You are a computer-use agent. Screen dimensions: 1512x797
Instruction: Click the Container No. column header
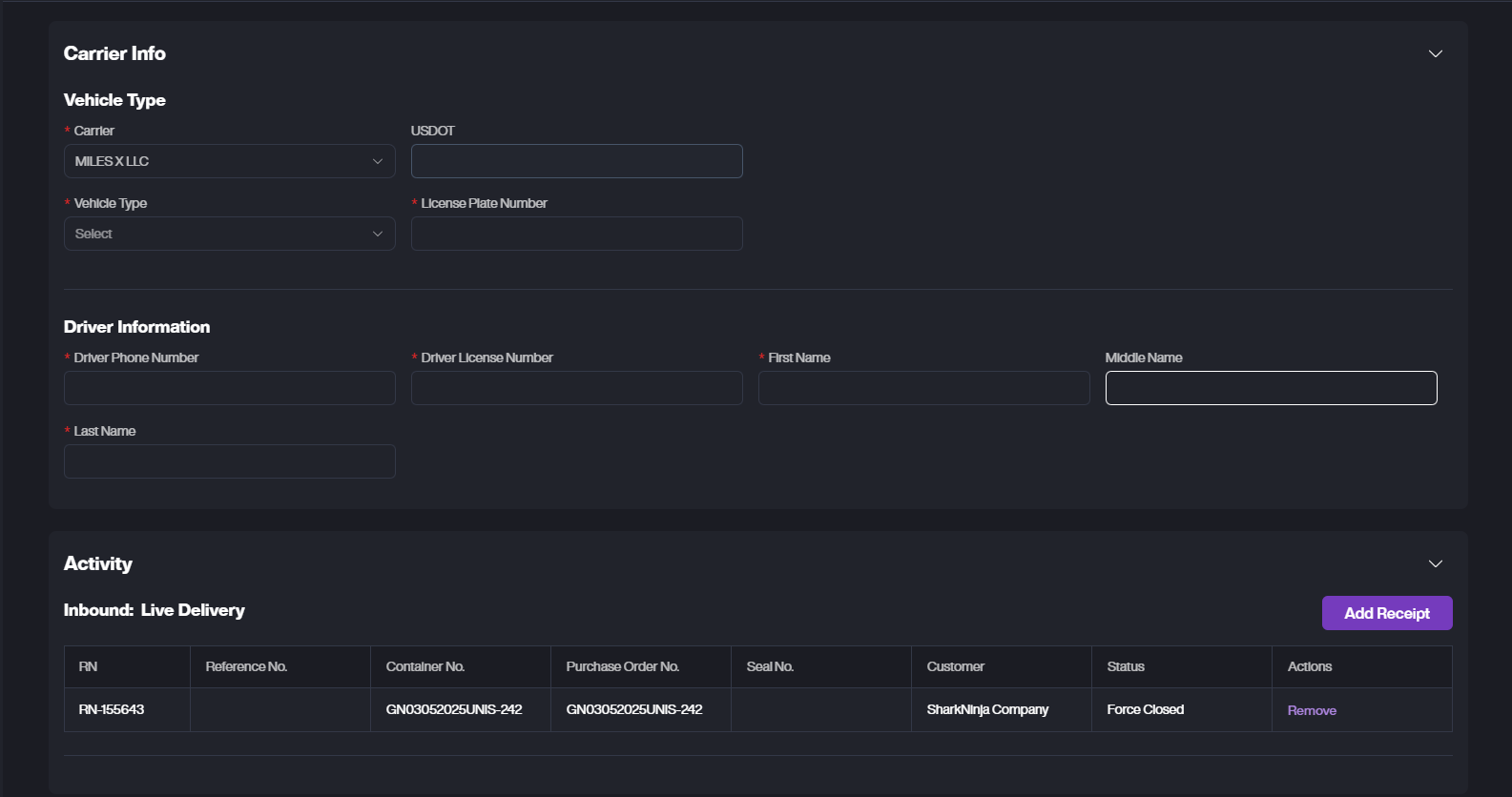(x=425, y=666)
